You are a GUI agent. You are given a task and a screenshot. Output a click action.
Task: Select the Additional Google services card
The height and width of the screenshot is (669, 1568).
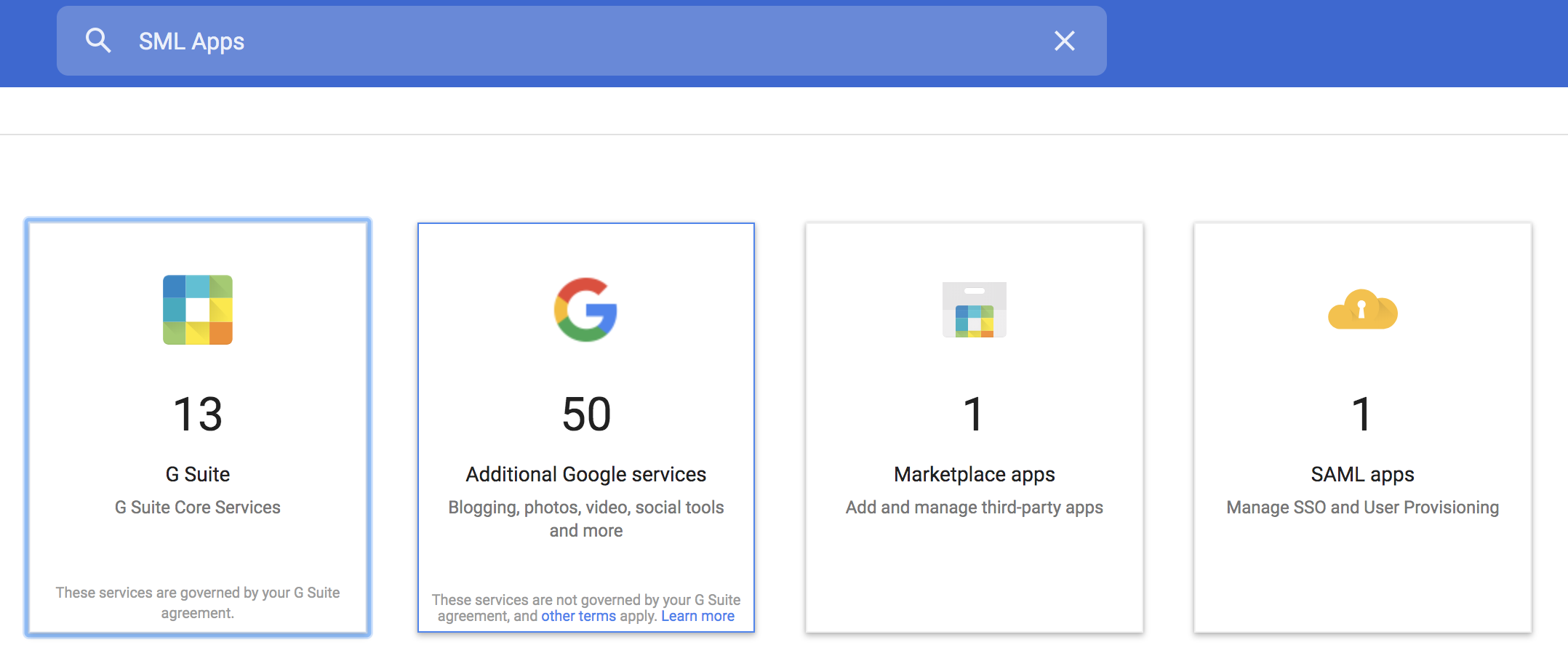click(587, 364)
